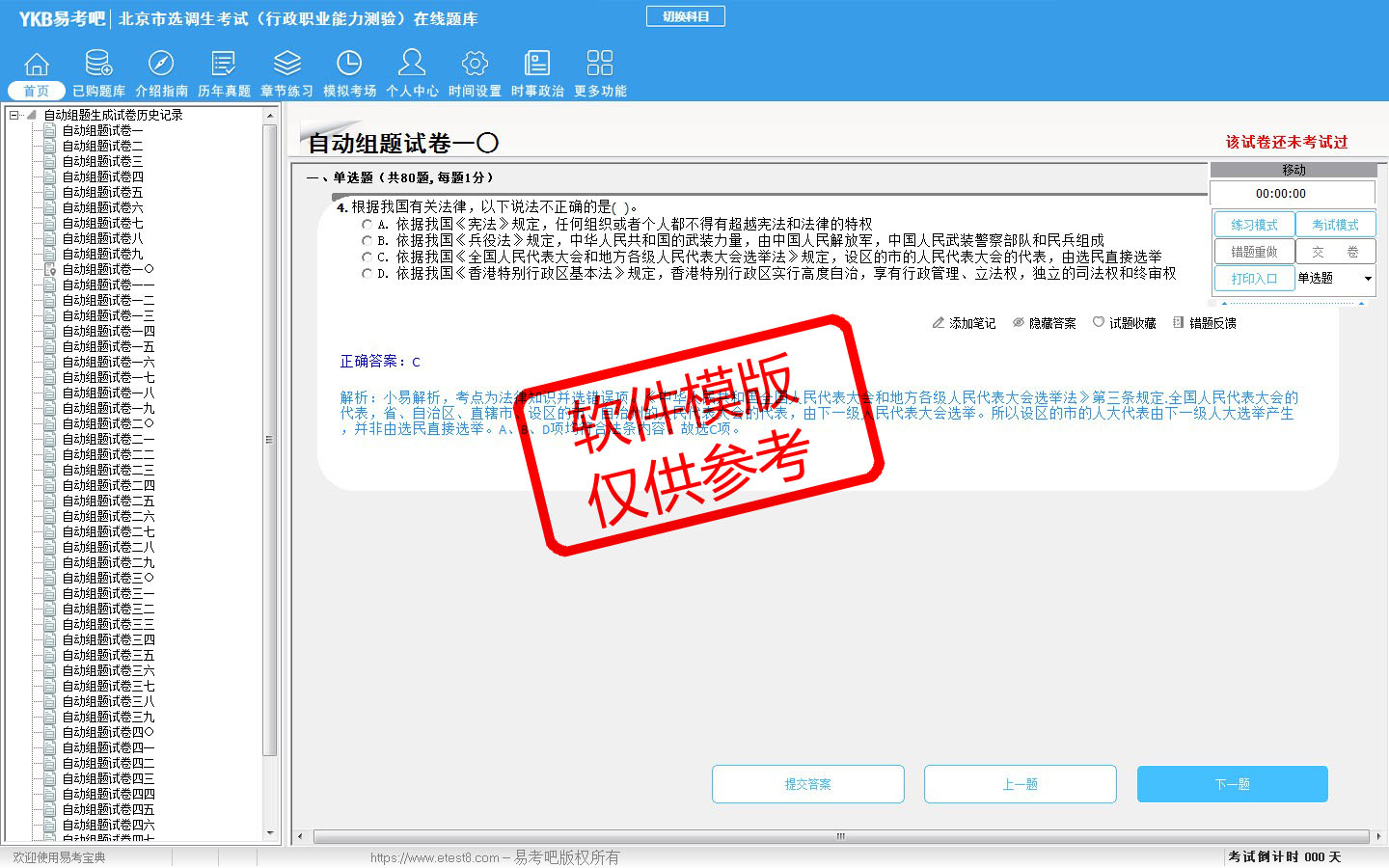Select 自动组题试卷二五 in the tree
Screen dimensions: 1389x868
tap(108, 501)
